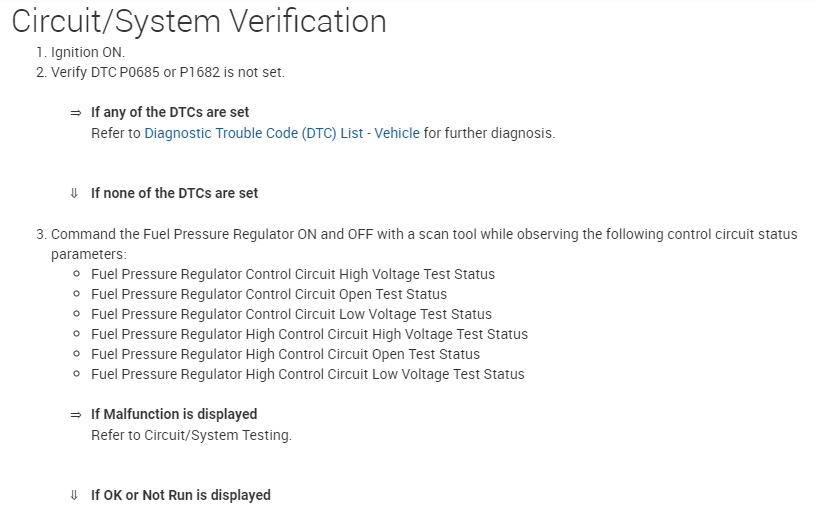Click "If Malfunction is displayed" text
Image resolution: width=816 pixels, height=520 pixels.
point(174,414)
